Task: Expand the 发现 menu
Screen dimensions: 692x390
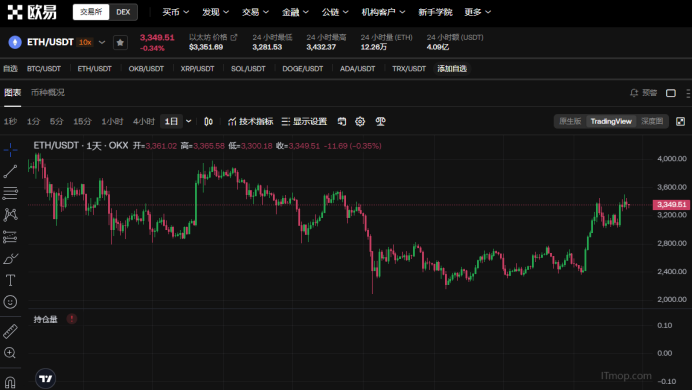Action: (x=215, y=12)
